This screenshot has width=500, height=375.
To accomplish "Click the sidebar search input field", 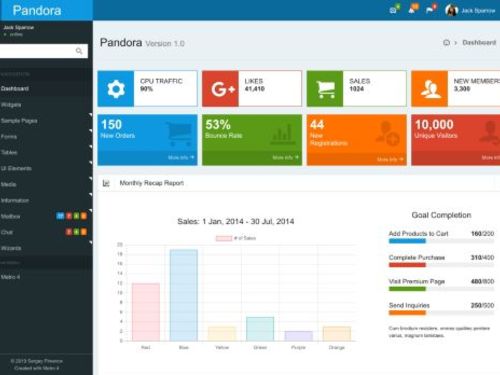I will tap(37, 51).
